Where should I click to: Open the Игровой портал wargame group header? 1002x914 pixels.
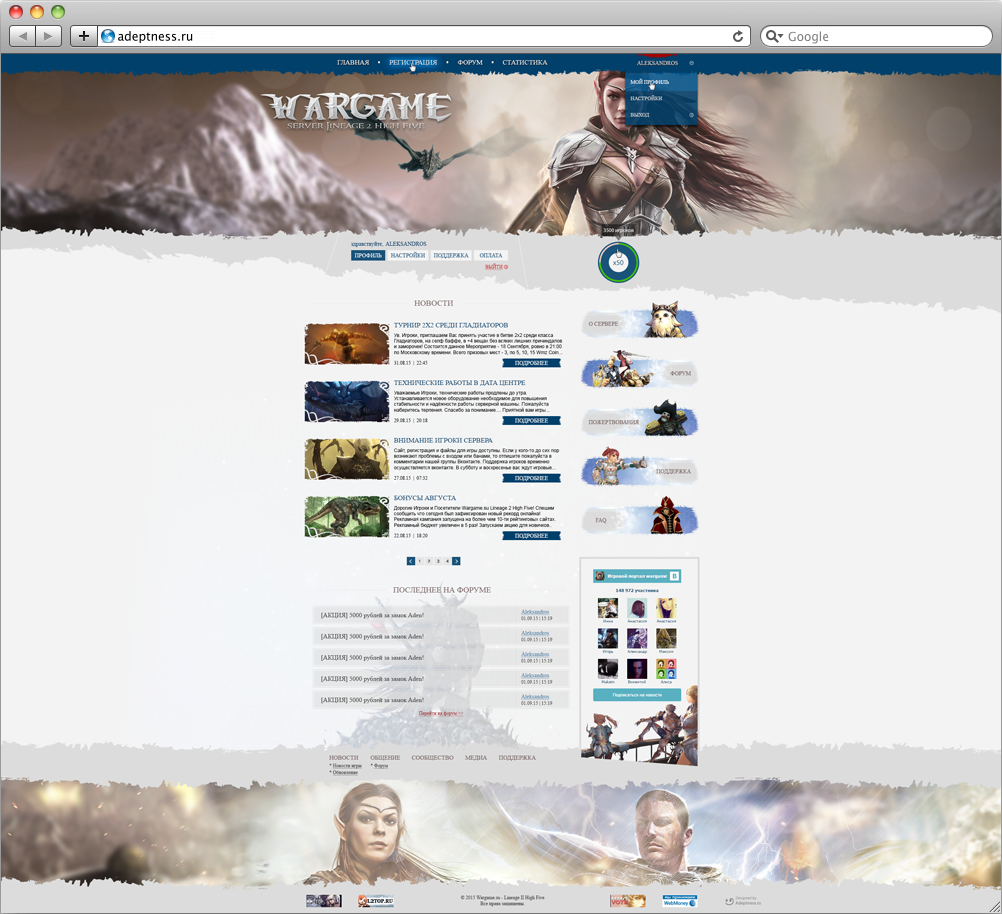[x=636, y=576]
